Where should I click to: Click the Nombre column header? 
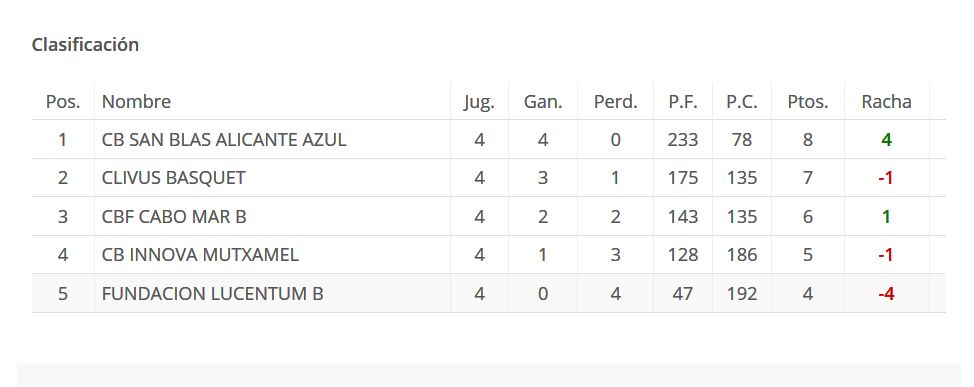click(136, 101)
